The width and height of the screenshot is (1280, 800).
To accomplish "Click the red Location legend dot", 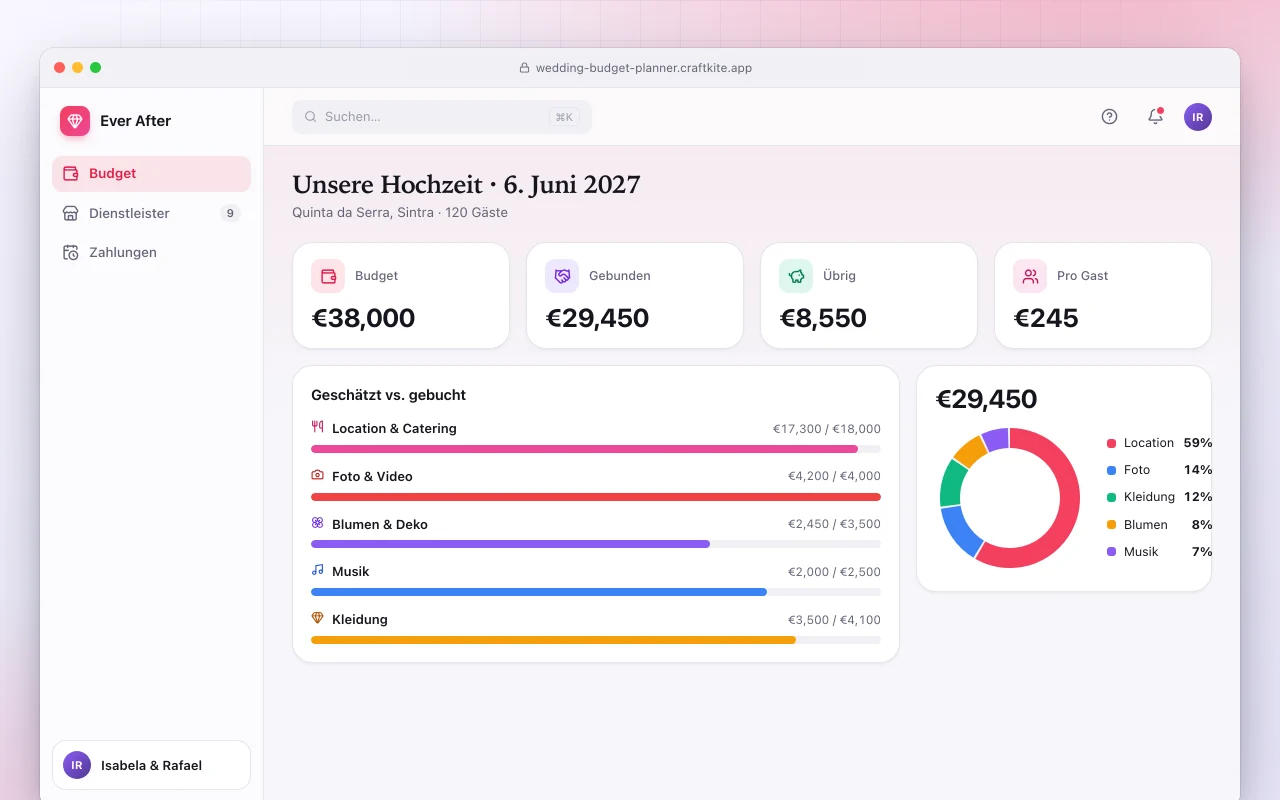I will pos(1111,443).
